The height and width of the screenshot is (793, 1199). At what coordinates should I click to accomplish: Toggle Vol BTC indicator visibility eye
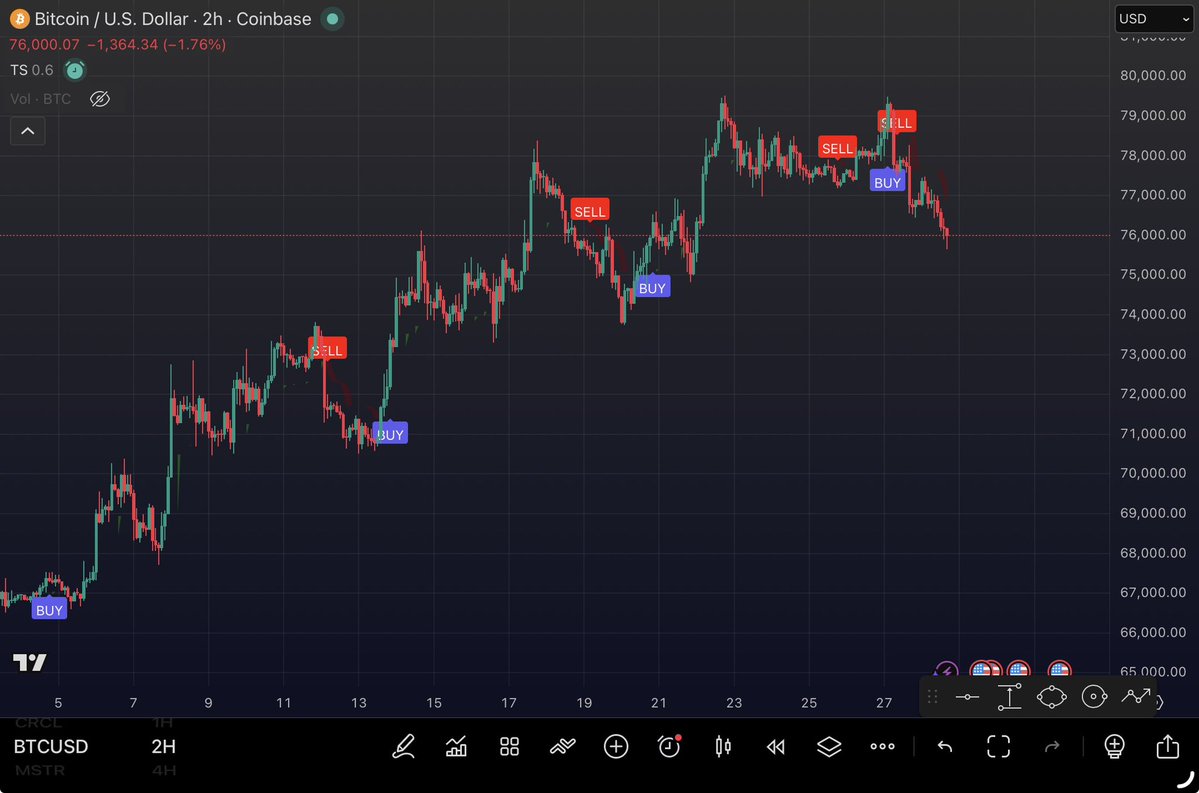(99, 99)
